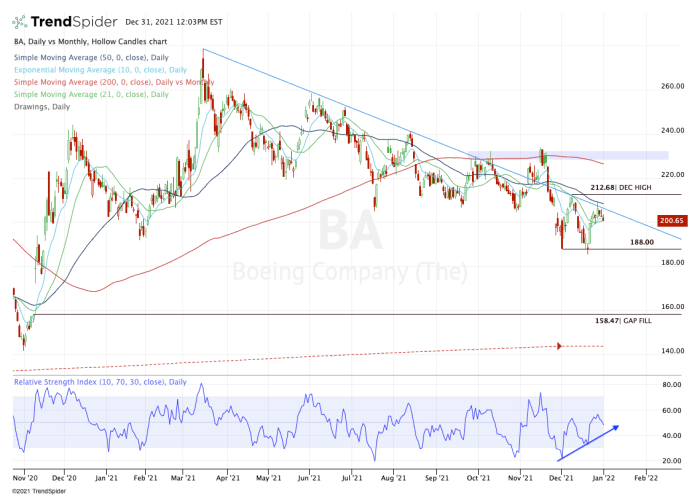Screen dimensions: 700x497
Task: Click the timestamp 'Dec 31, 2021 12:03PM EST'
Action: click(x=174, y=22)
